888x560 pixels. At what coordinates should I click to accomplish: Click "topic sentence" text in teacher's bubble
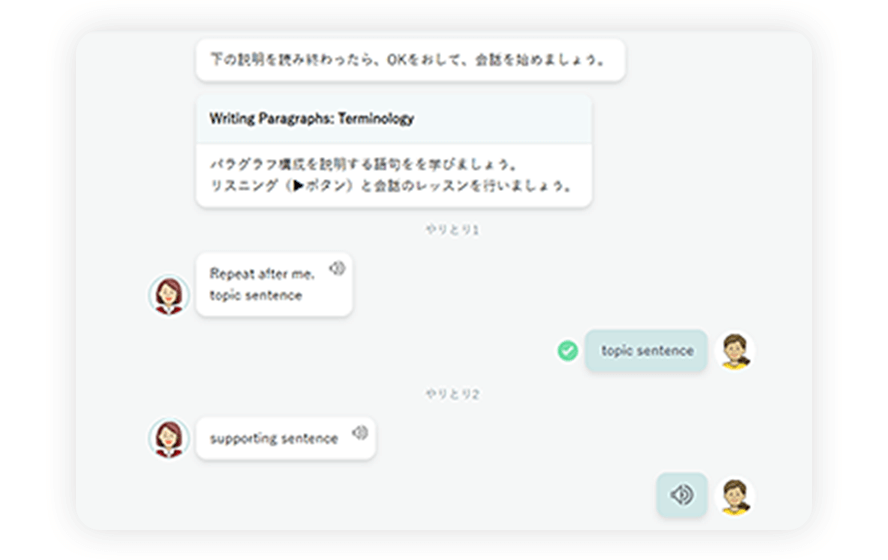[x=255, y=295]
